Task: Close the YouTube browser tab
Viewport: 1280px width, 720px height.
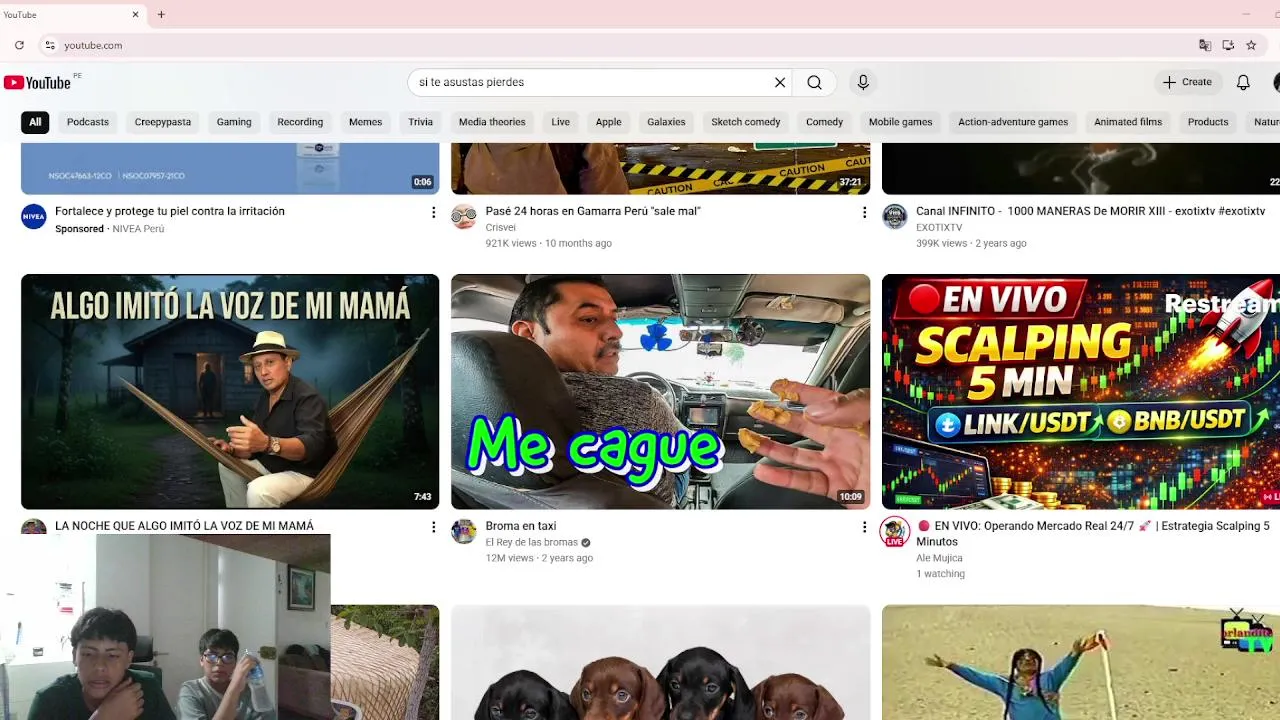Action: click(x=136, y=14)
